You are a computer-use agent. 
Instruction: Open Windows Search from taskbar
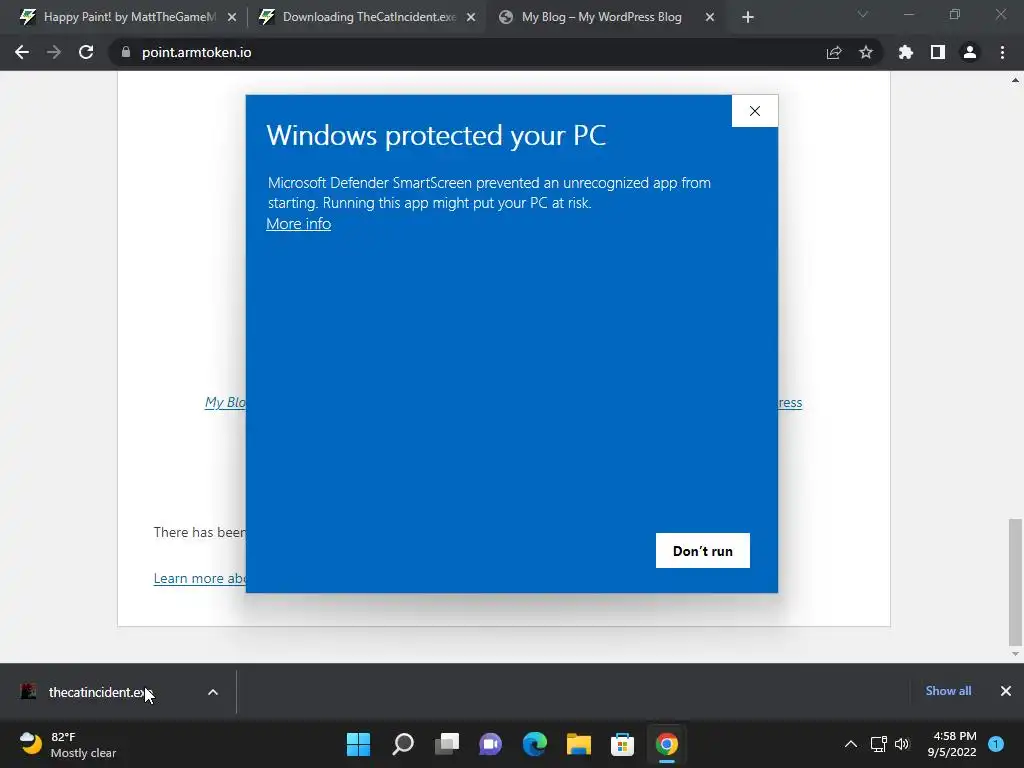pos(402,744)
